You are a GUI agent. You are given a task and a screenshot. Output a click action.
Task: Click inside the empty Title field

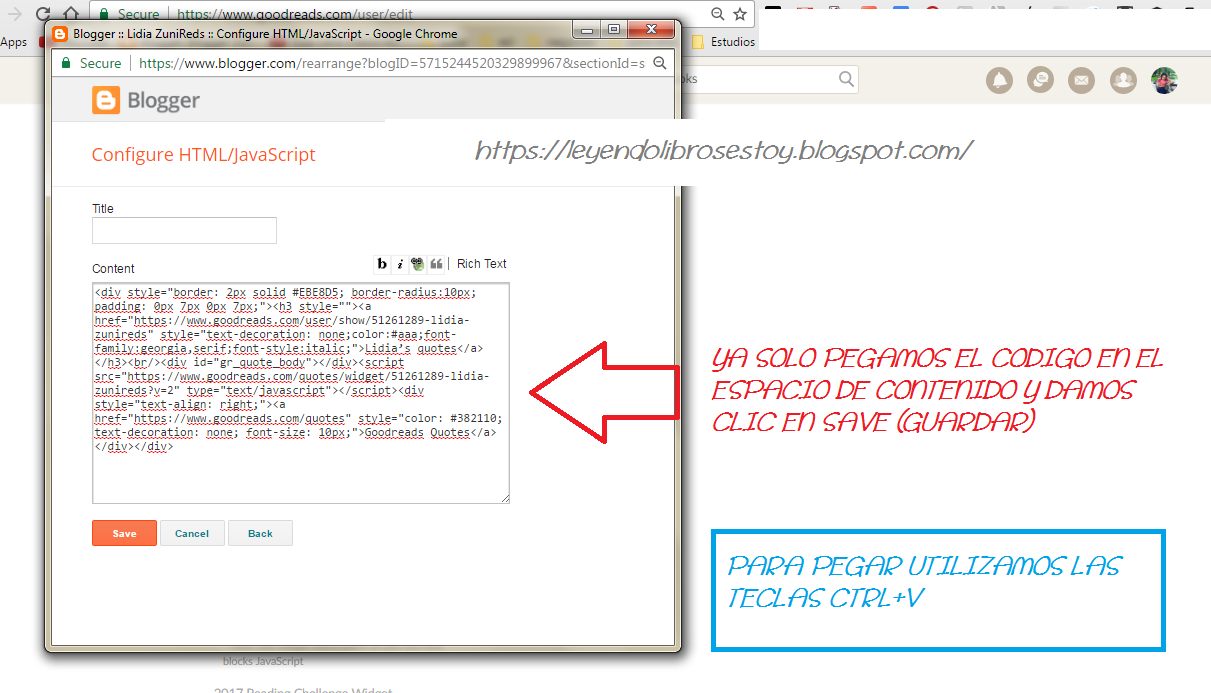coord(183,230)
